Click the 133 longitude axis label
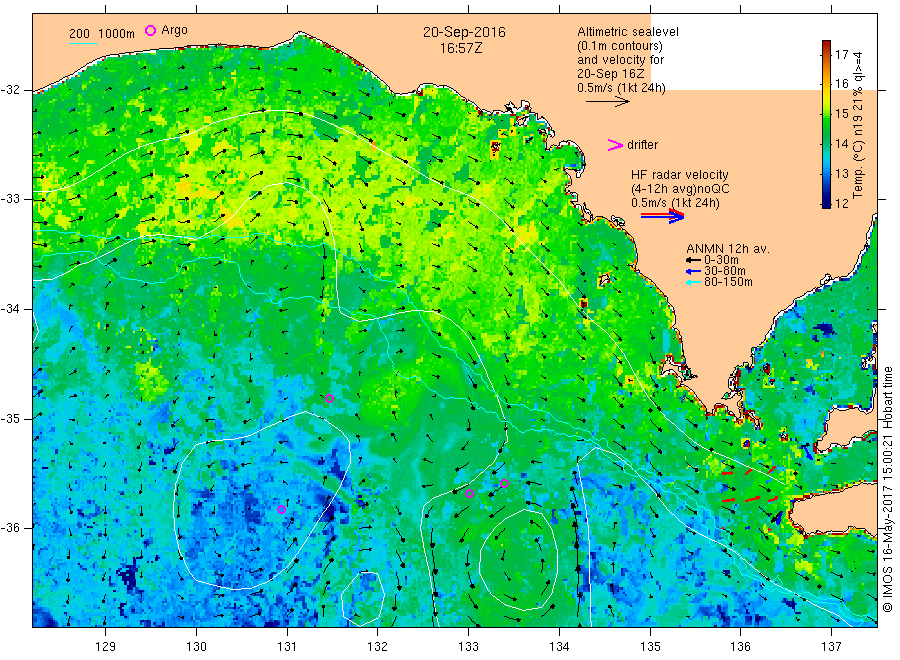Screen dimensions: 900x660 coord(468,647)
